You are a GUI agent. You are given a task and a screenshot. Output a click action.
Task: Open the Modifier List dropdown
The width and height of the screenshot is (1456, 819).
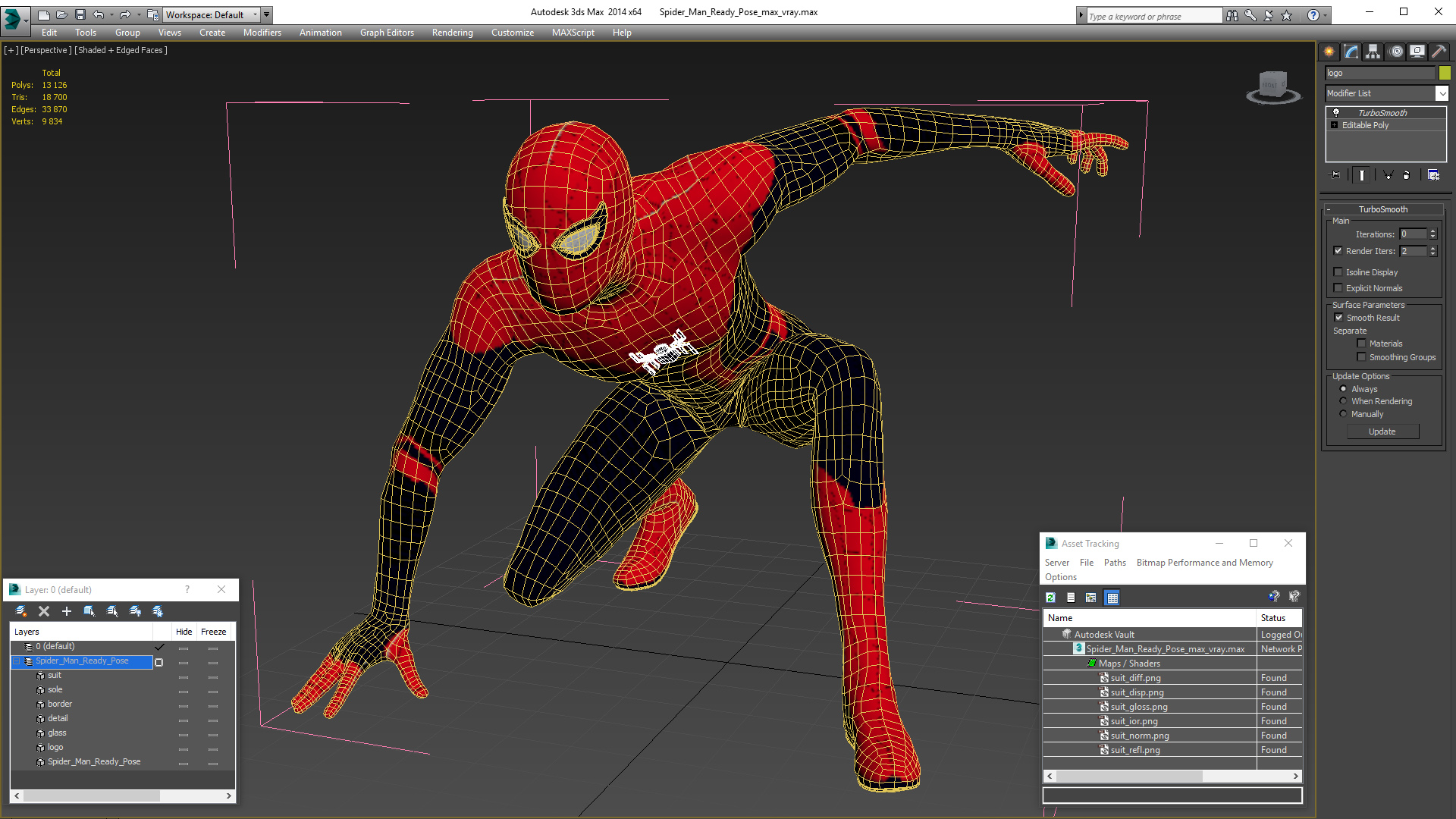(1442, 93)
